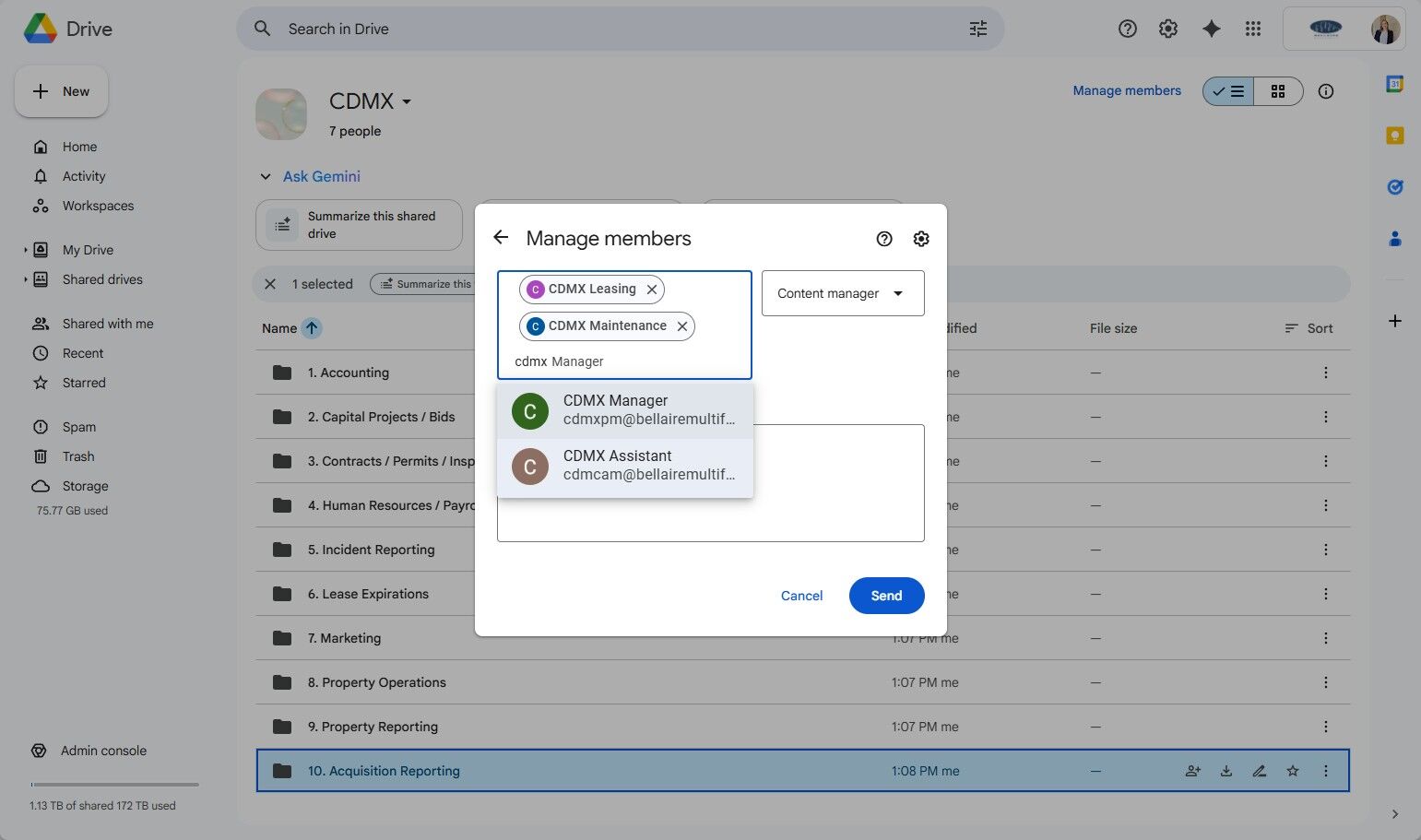Show drive details info icon
This screenshot has width=1421, height=840.
(x=1326, y=91)
